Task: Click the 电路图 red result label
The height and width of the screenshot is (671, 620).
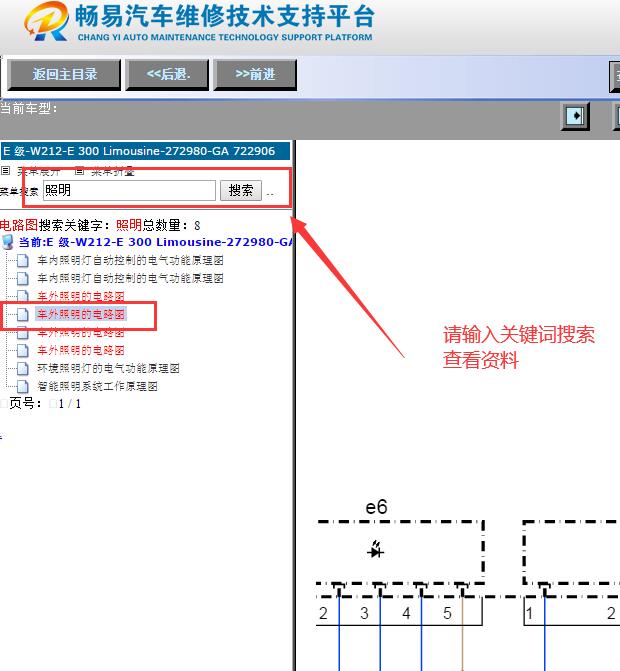Action: 19,225
